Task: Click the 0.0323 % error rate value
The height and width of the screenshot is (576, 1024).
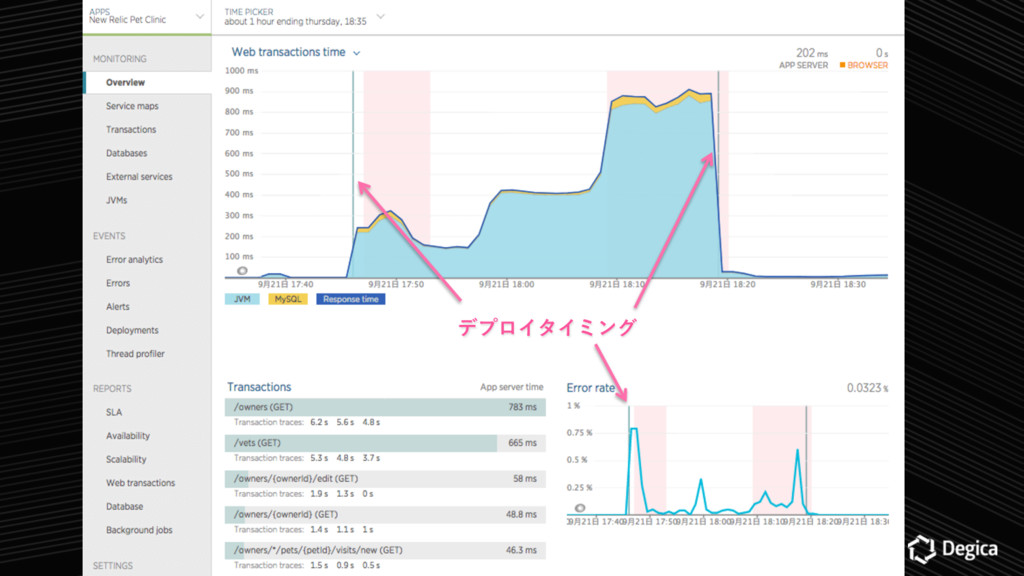Action: (x=867, y=388)
